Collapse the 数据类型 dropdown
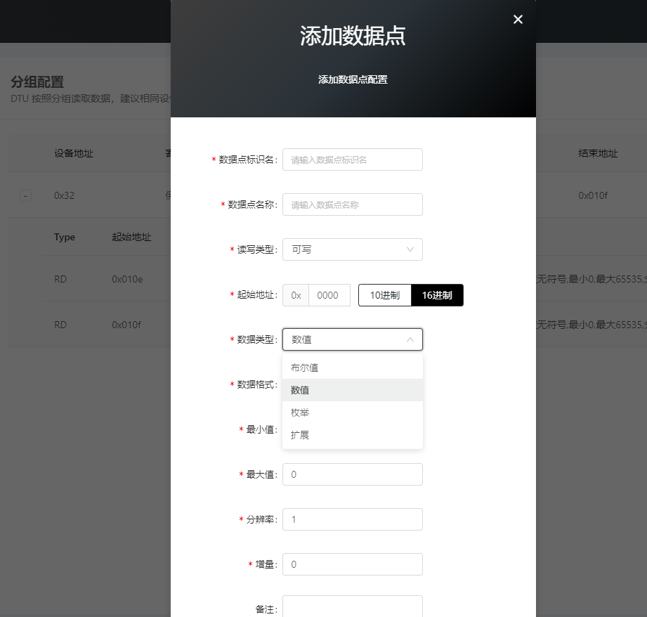This screenshot has height=617, width=647. click(x=352, y=340)
